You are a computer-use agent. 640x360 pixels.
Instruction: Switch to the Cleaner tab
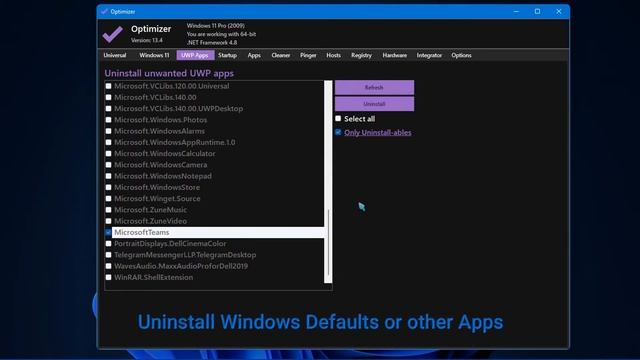tap(281, 55)
